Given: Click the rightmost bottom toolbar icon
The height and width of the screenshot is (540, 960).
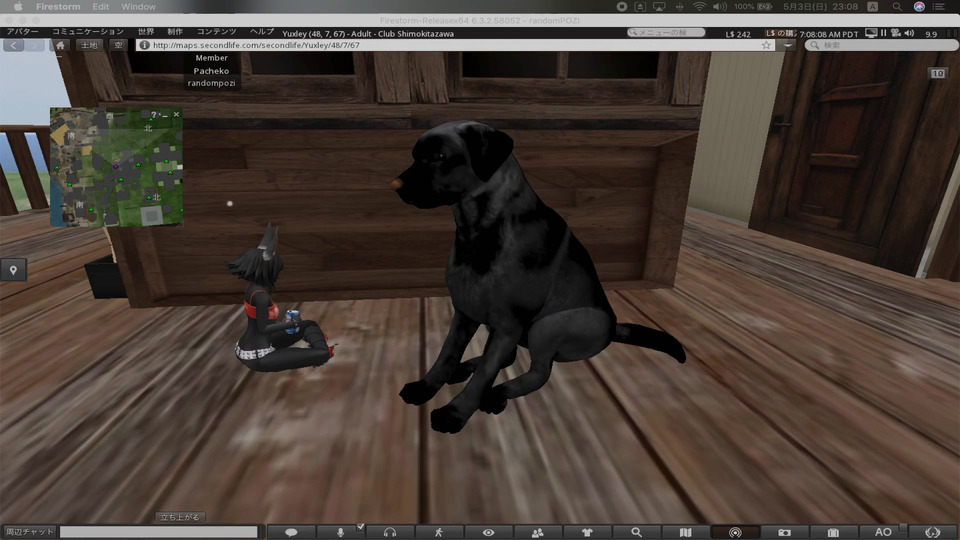Looking at the screenshot, I should click(x=932, y=532).
